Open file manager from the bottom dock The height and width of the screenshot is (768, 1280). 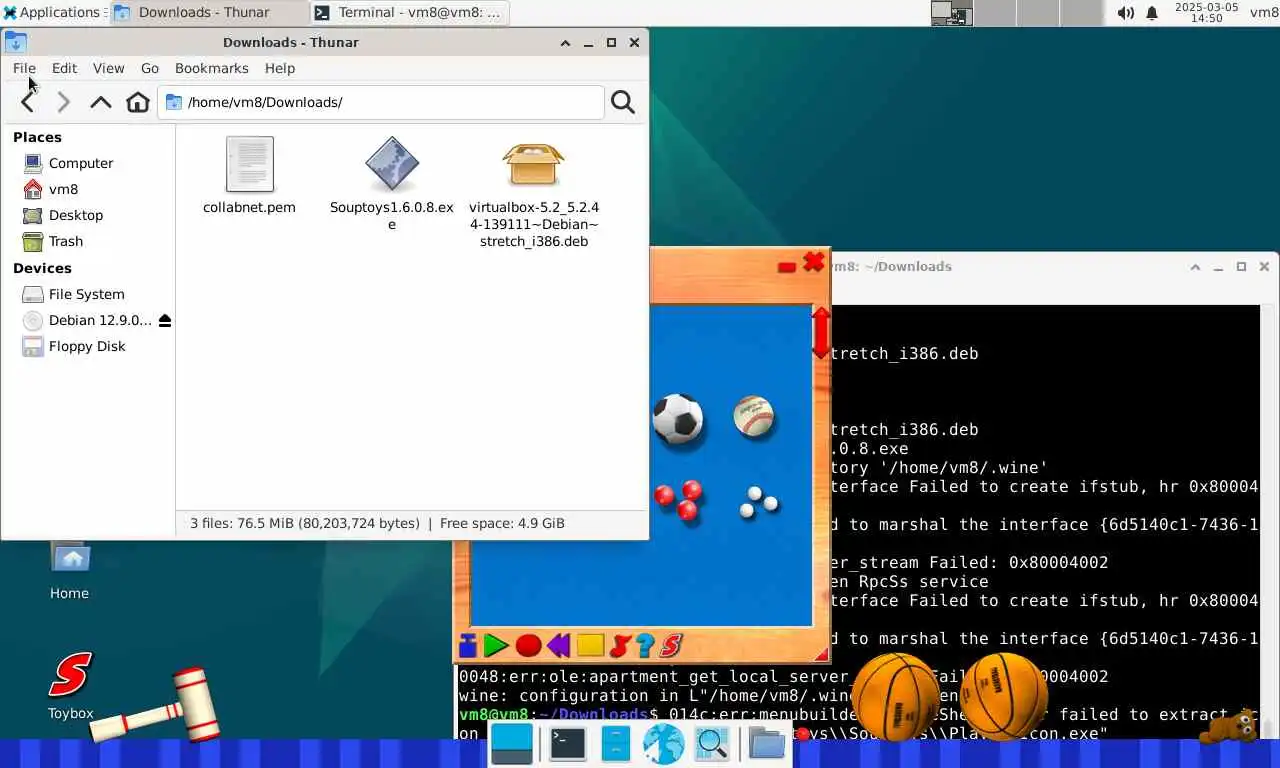616,744
